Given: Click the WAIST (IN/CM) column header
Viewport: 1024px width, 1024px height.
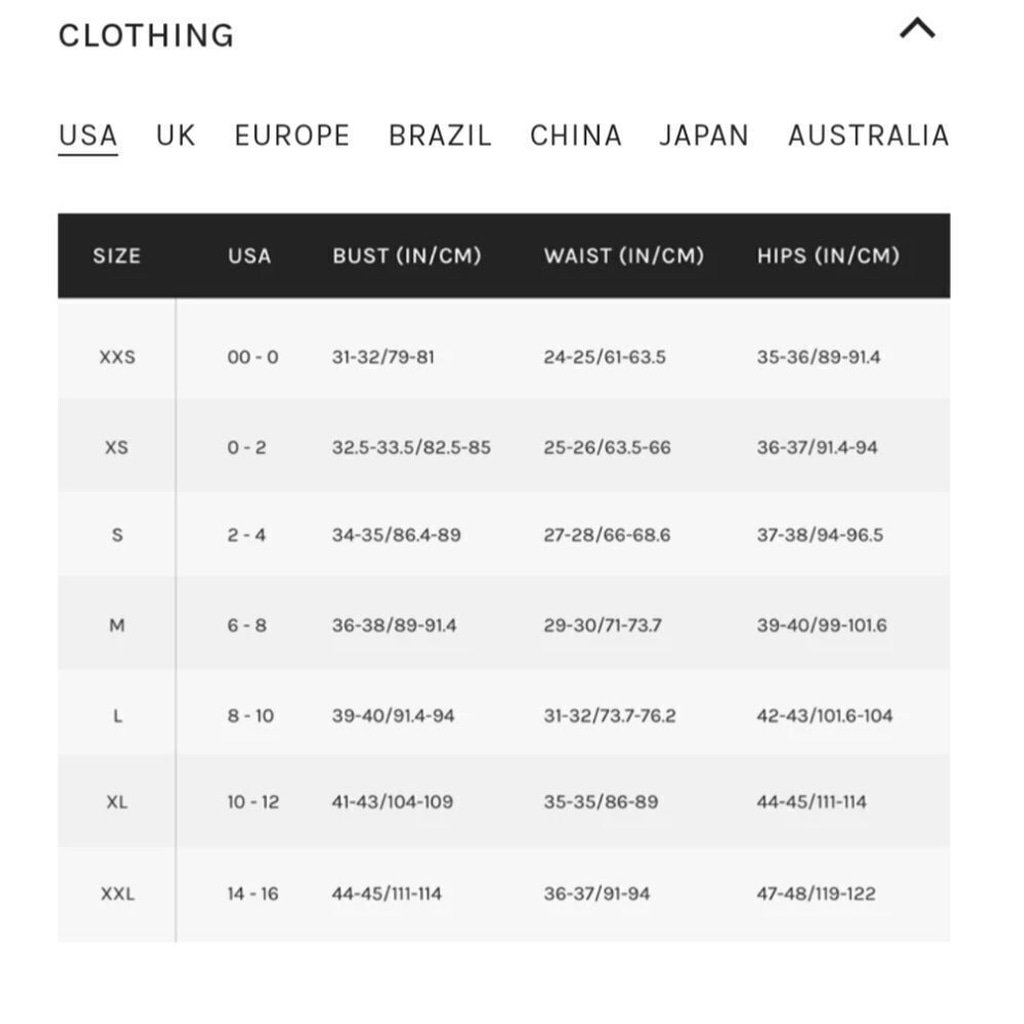Looking at the screenshot, I should pos(624,255).
